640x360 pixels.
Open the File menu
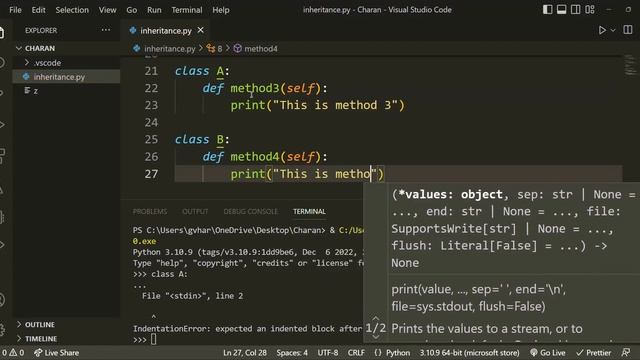tap(15, 10)
